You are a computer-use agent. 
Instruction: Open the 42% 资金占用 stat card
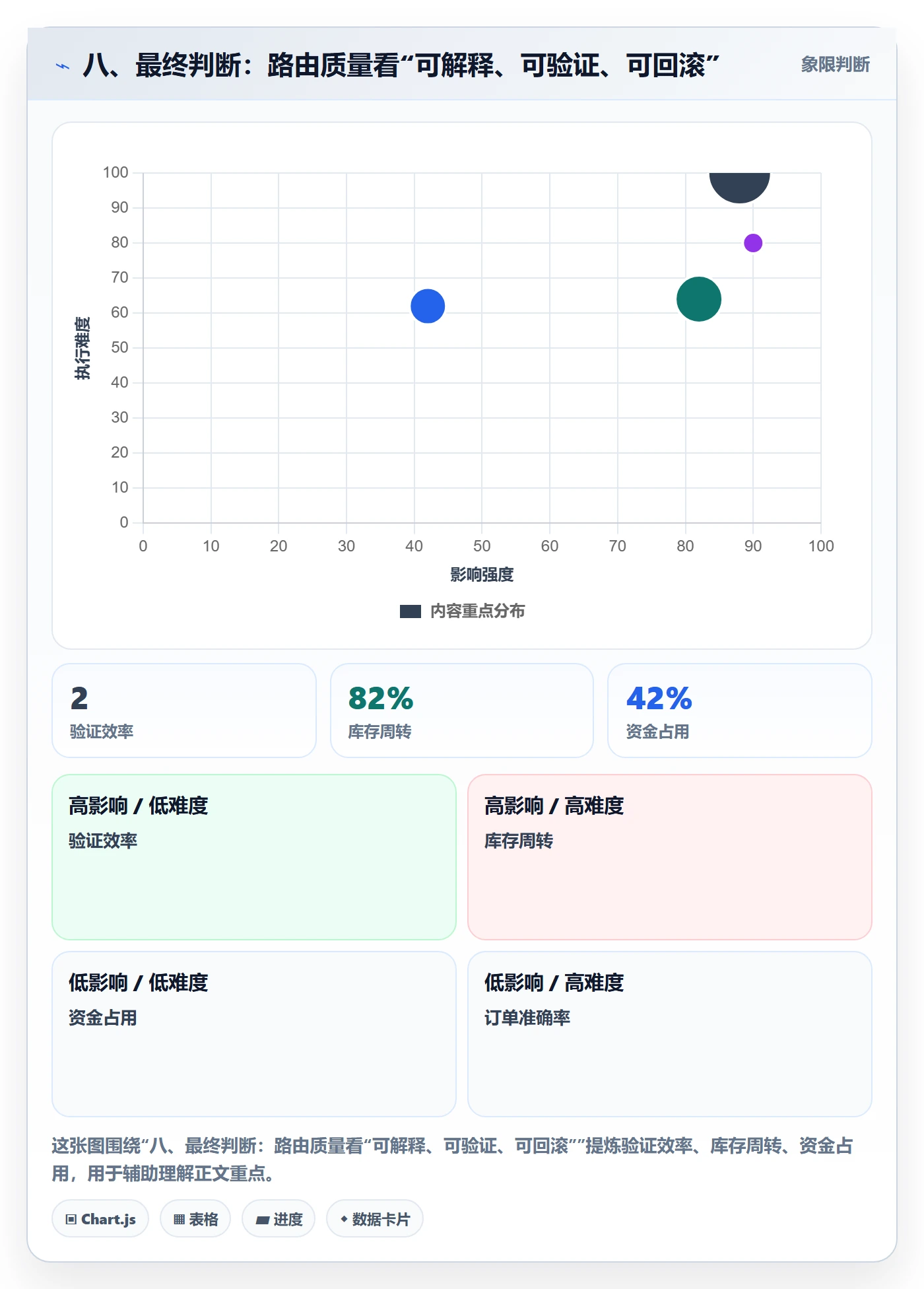point(740,711)
